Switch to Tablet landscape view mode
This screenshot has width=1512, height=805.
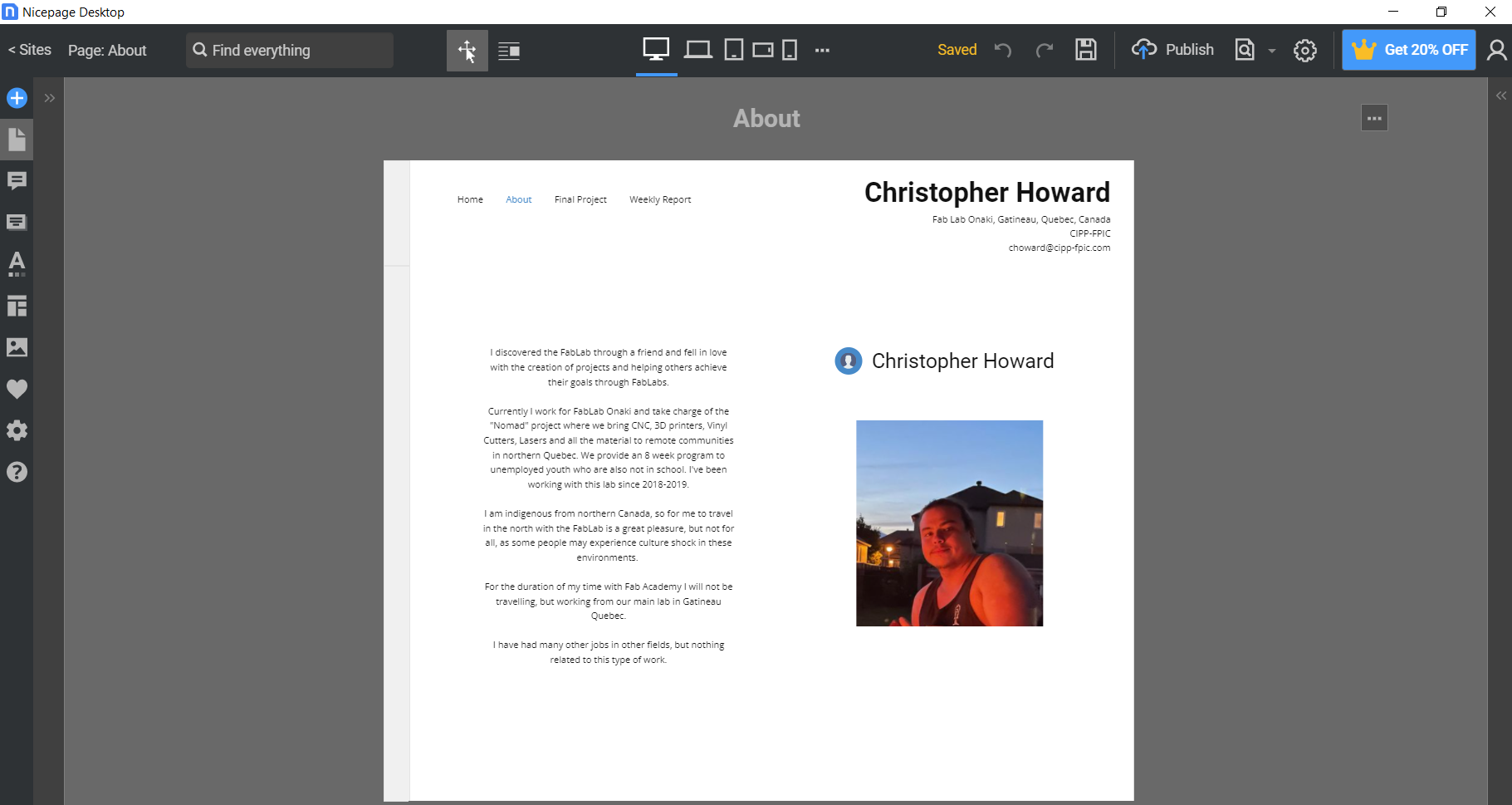pyautogui.click(x=763, y=50)
